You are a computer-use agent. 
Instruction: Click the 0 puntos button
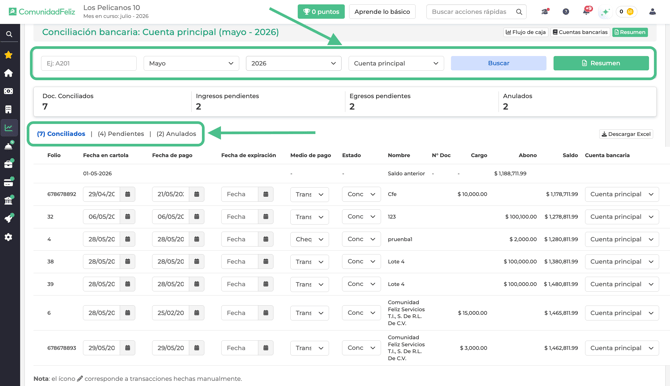(x=321, y=12)
